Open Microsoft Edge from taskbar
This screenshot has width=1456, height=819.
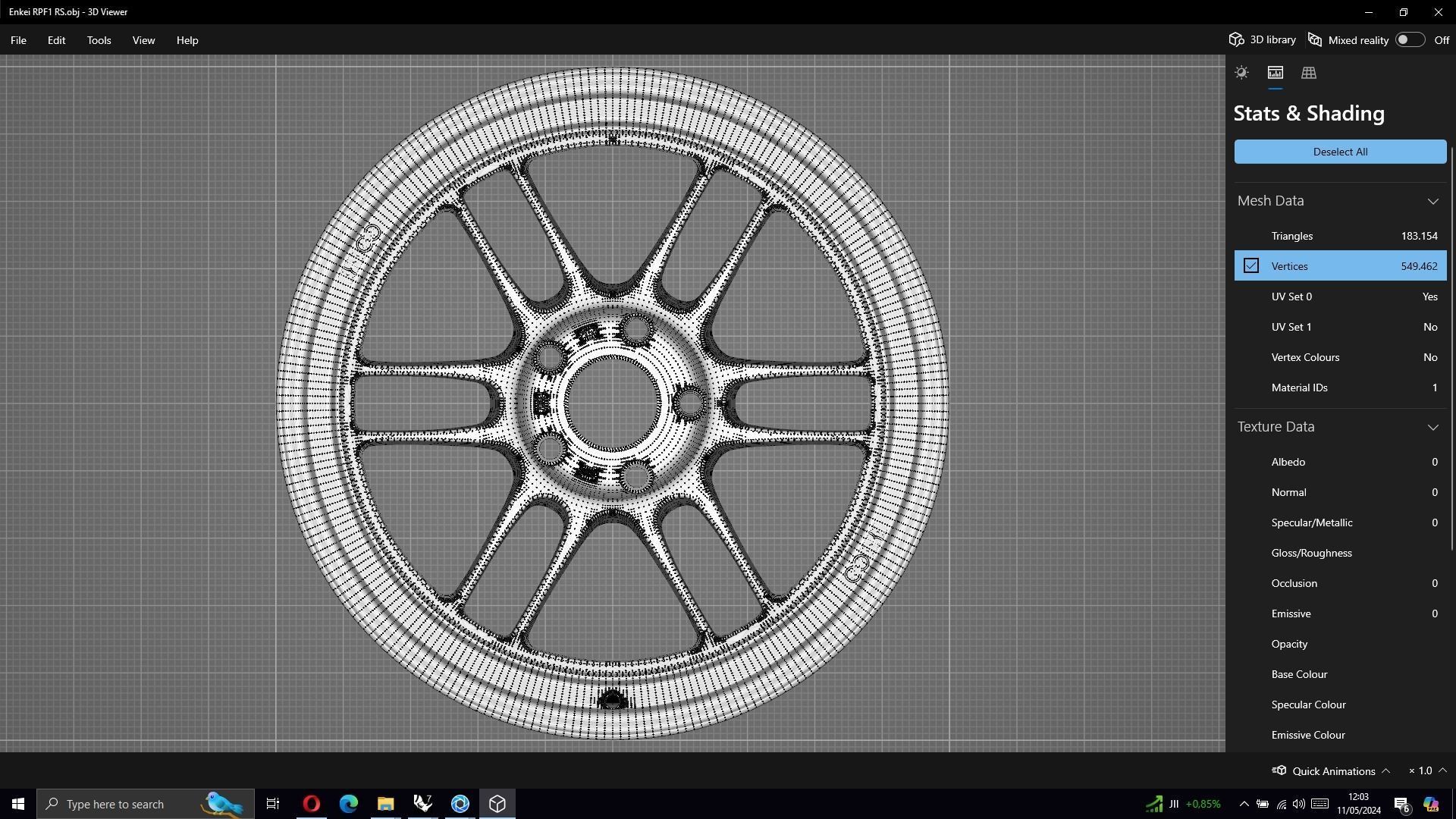click(x=349, y=804)
